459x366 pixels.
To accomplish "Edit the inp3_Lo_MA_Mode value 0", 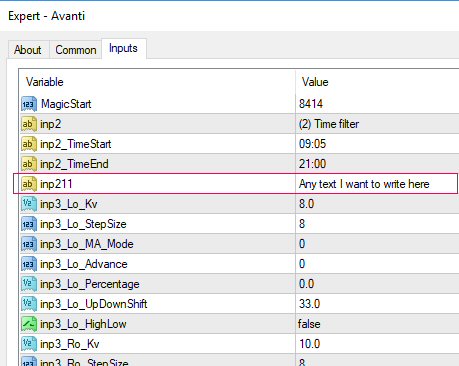I will [302, 244].
